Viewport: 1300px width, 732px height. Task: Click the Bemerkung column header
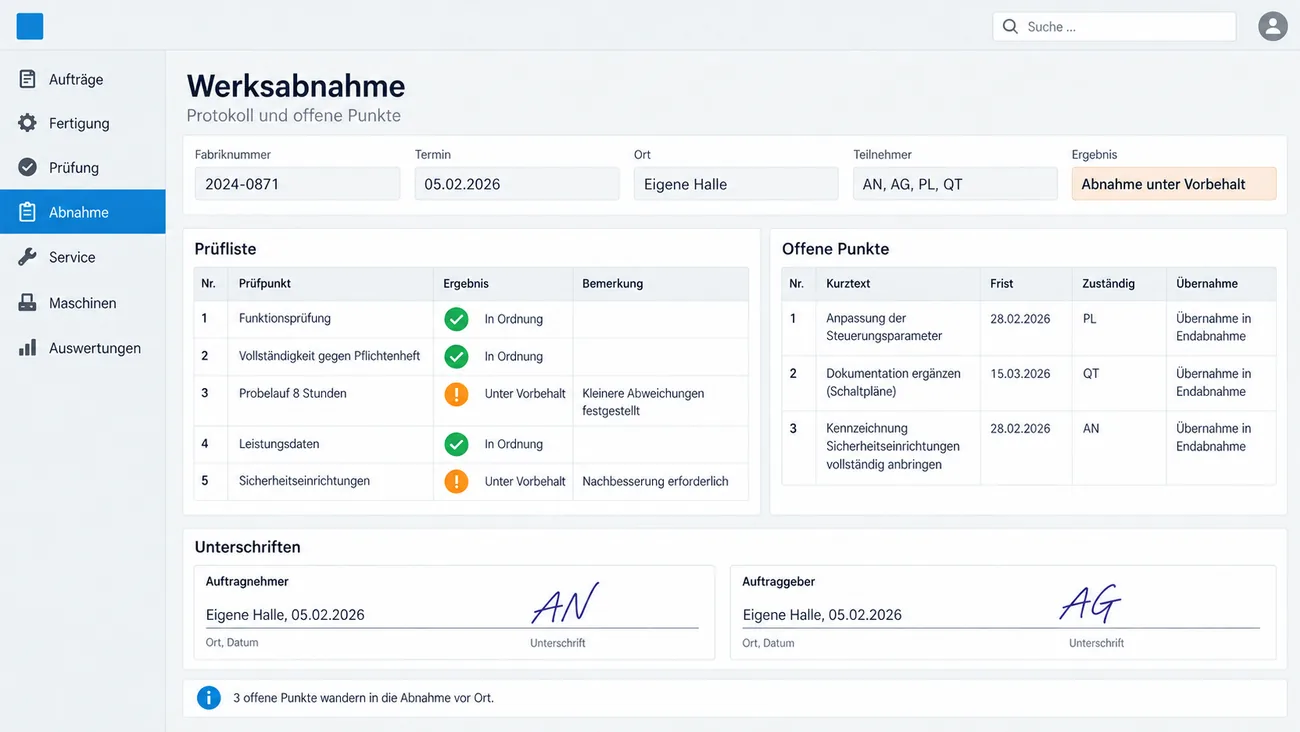tap(613, 284)
